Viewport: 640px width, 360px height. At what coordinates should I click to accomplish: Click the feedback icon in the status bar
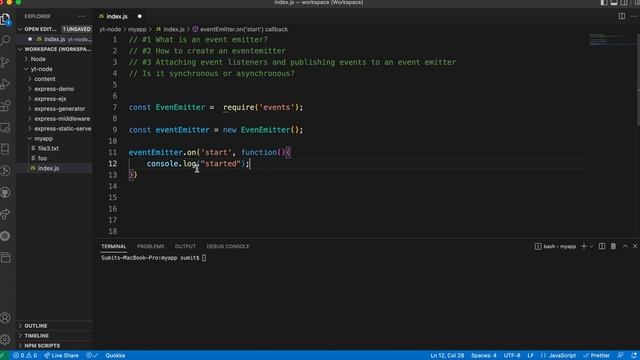(x=620, y=356)
